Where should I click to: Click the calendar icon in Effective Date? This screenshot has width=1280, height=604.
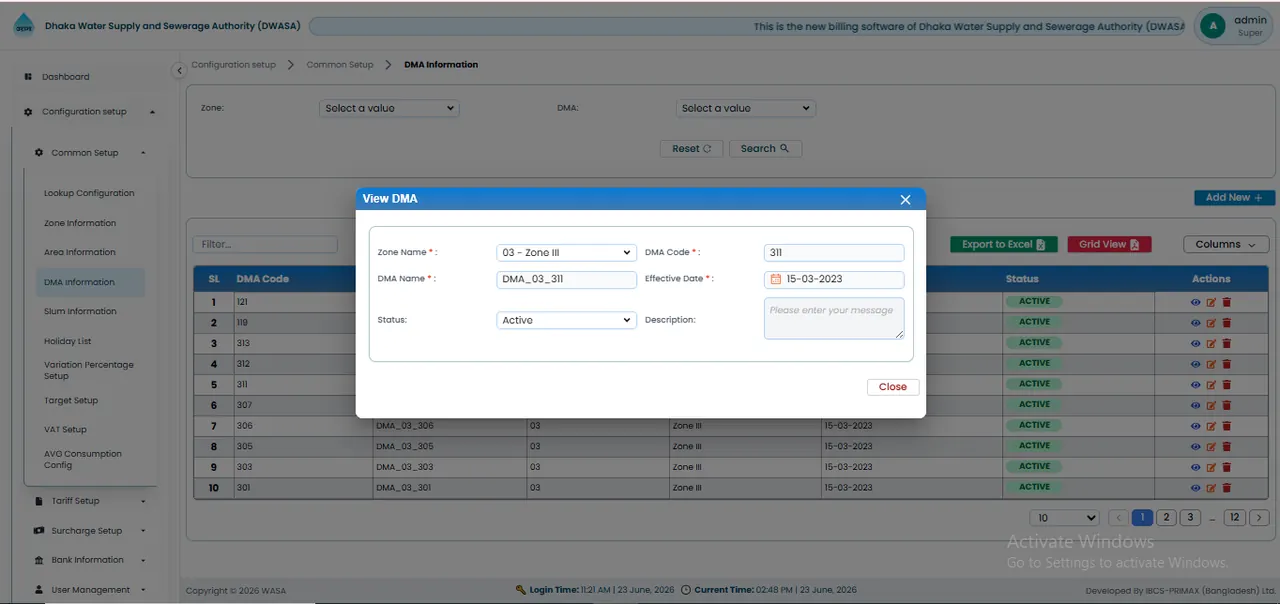point(775,280)
